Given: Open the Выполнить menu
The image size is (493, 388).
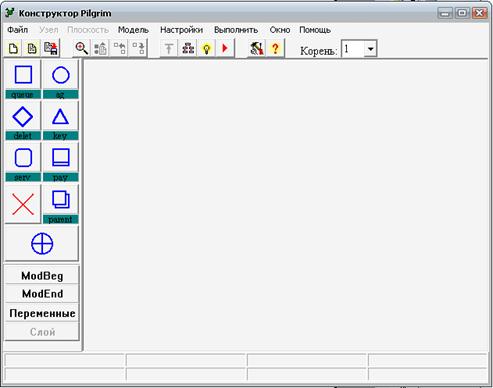Looking at the screenshot, I should pos(236,30).
